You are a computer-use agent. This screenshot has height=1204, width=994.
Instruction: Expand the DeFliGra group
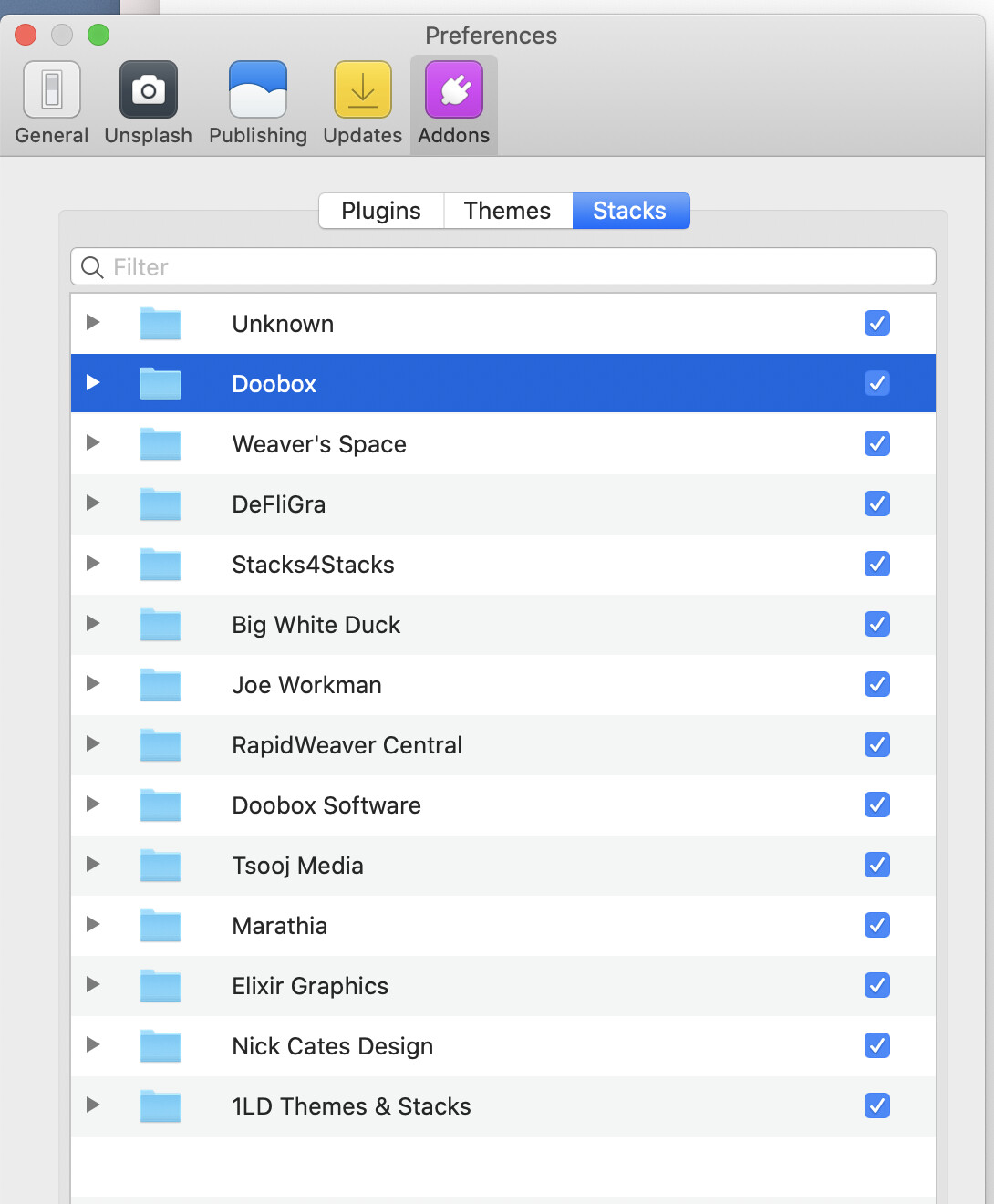click(x=92, y=503)
